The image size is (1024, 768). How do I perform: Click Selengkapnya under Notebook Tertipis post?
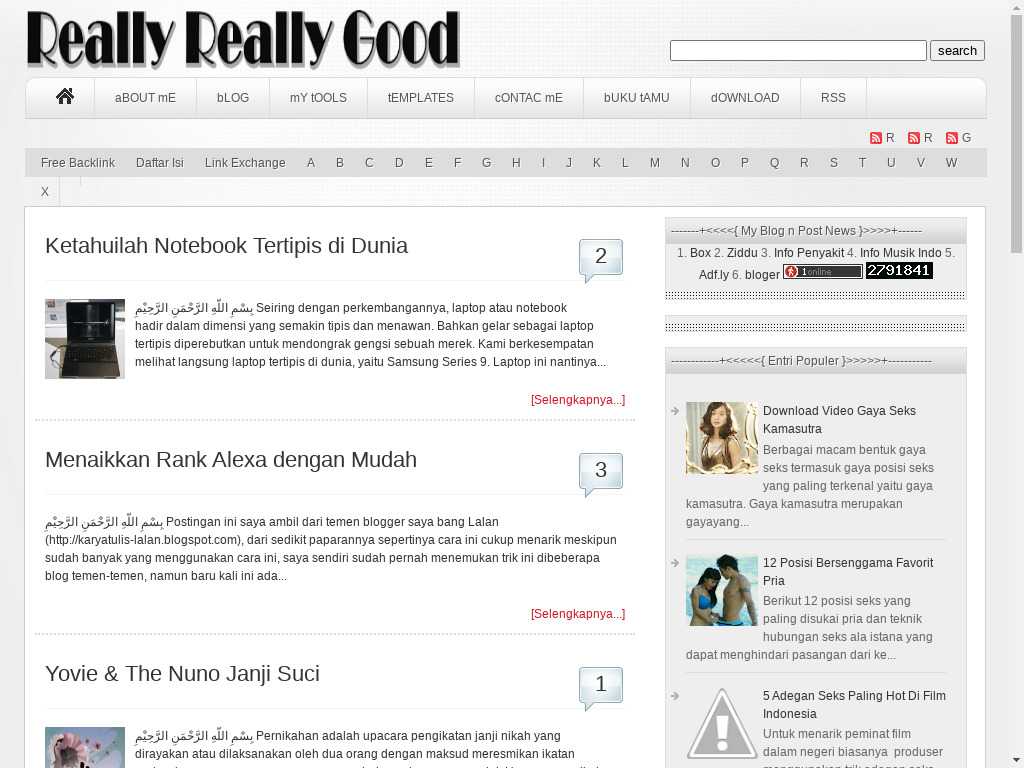578,400
